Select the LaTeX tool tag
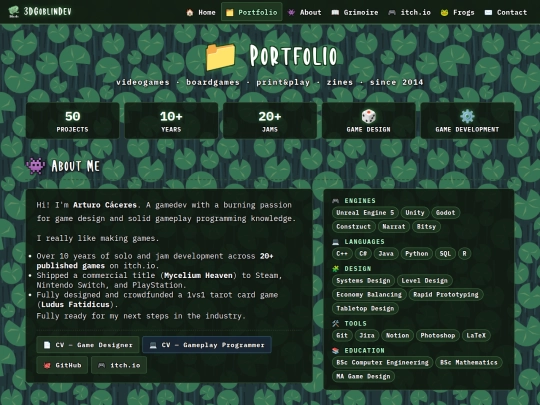The image size is (540, 405). coord(476,335)
